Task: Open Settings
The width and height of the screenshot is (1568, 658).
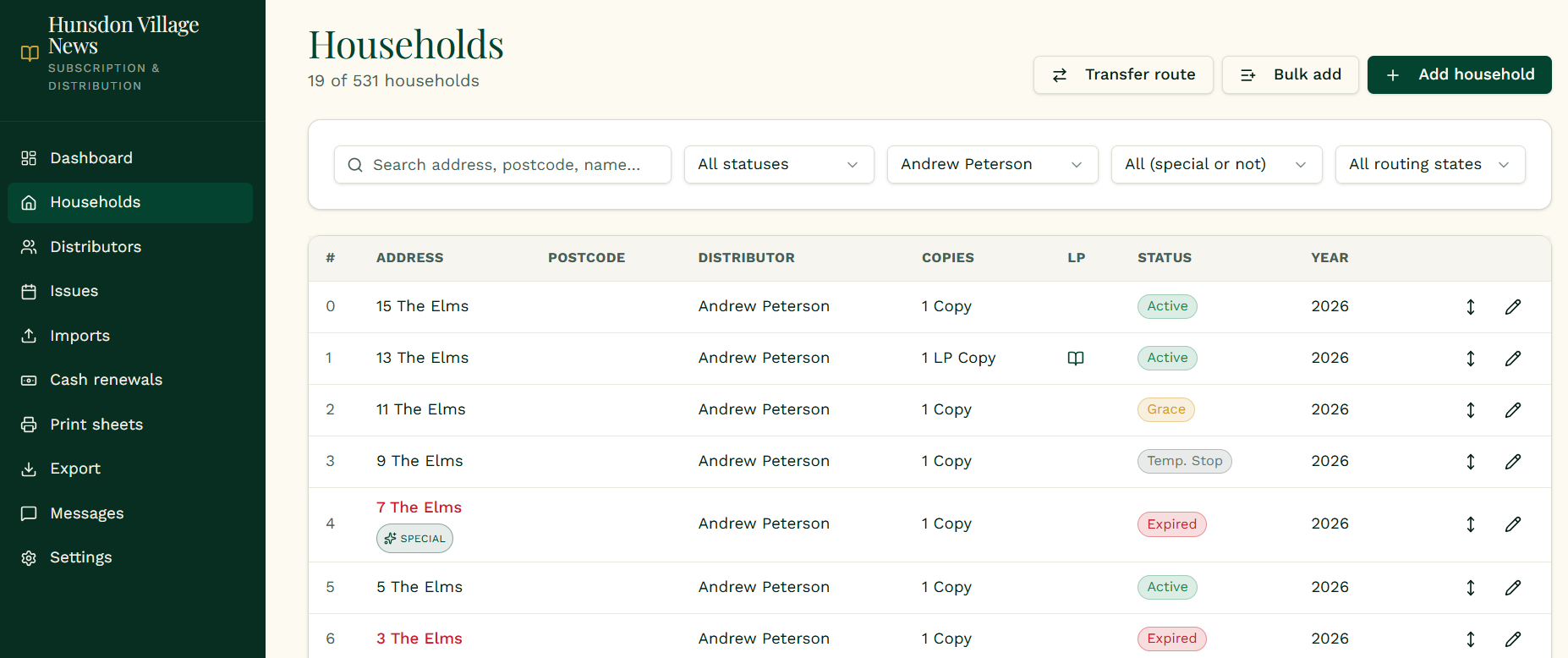Action: 130,557
